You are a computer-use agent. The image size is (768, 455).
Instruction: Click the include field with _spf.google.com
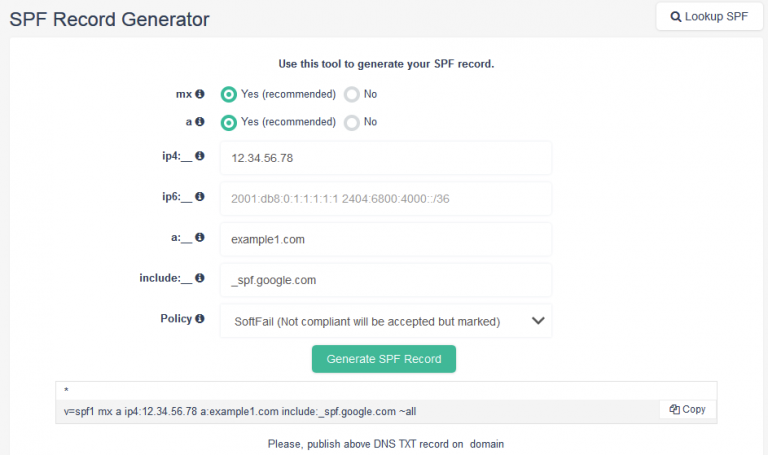click(386, 280)
